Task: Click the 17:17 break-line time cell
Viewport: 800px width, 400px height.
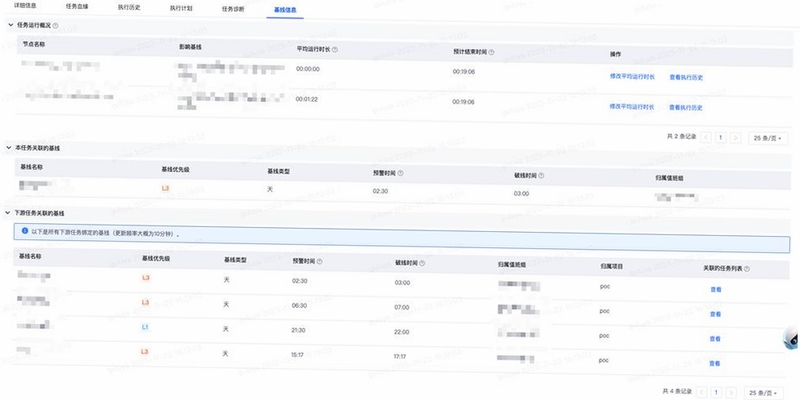Action: [x=401, y=356]
